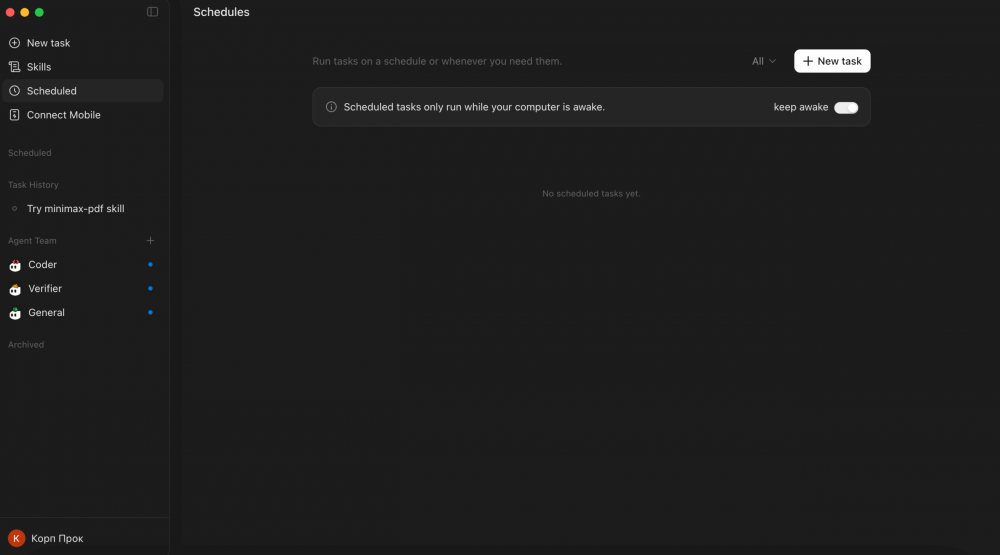Click the small Scheduled section heading
The width and height of the screenshot is (1000, 555).
(29, 153)
